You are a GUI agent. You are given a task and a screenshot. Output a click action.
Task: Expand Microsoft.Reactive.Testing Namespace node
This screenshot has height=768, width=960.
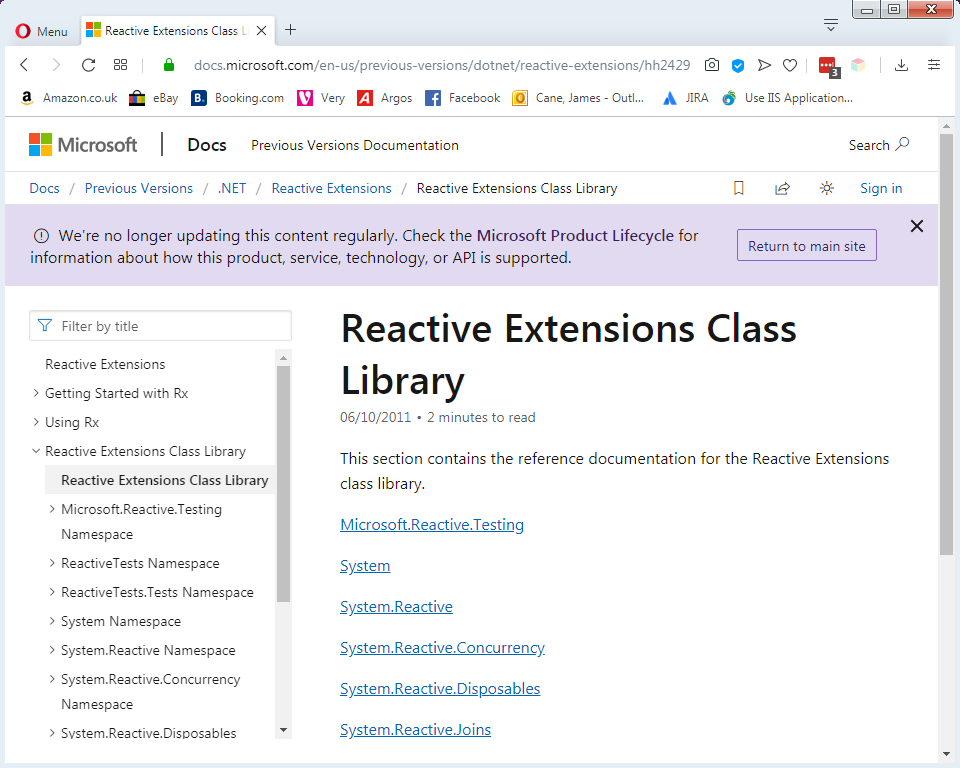pos(51,509)
